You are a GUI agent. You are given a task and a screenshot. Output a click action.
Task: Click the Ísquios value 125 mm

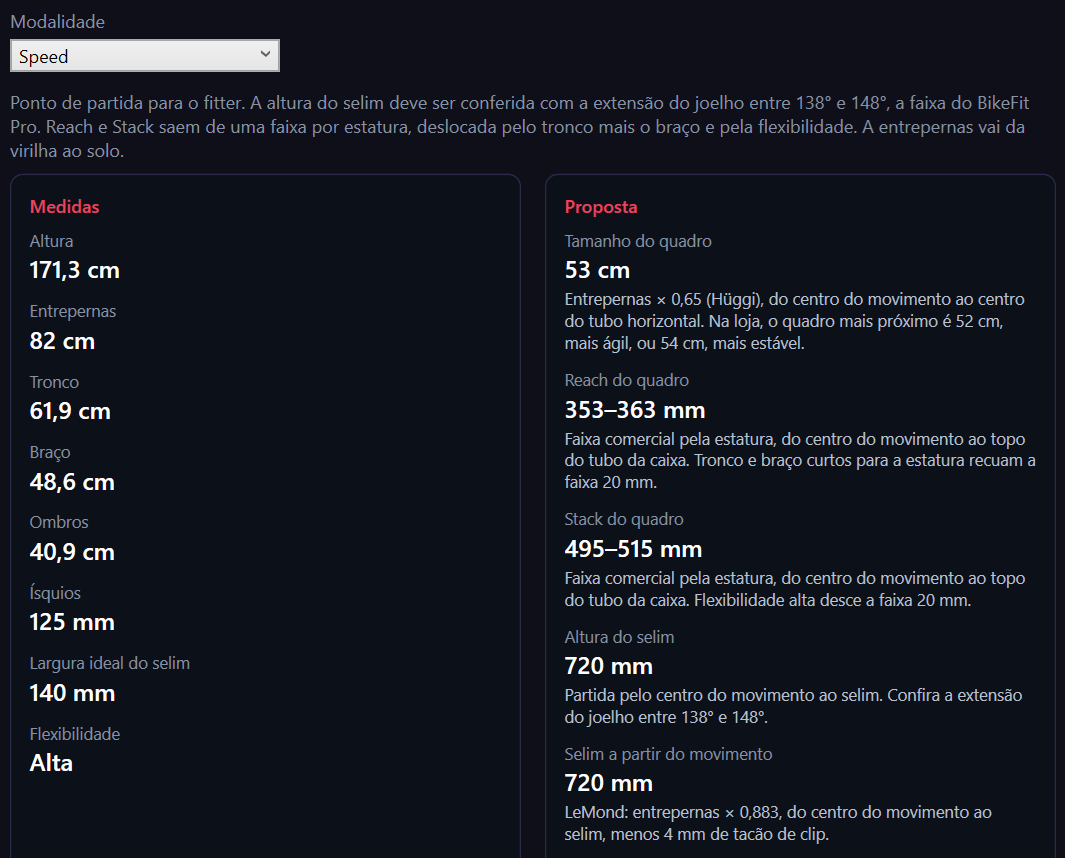[x=72, y=622]
